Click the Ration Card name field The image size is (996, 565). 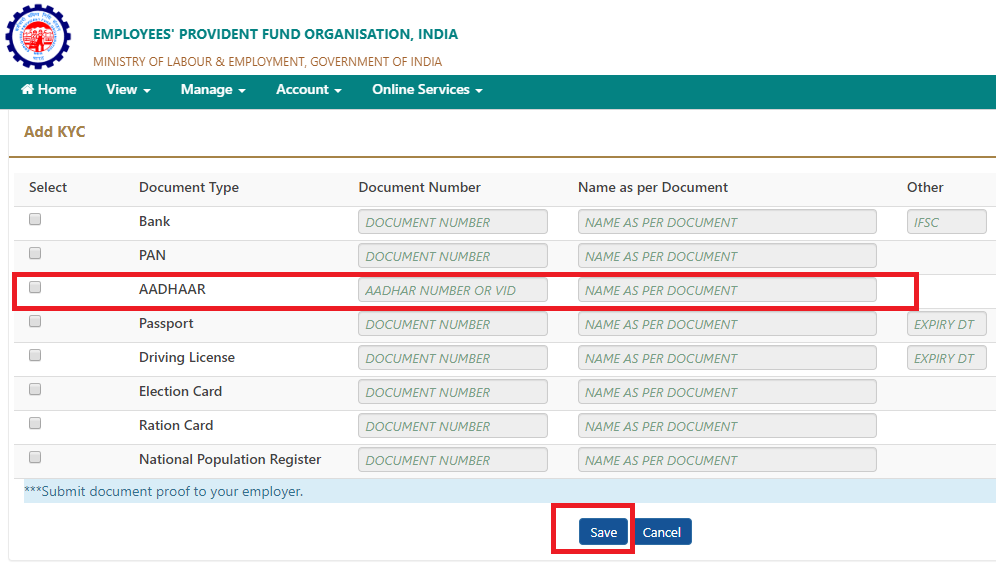click(x=727, y=426)
